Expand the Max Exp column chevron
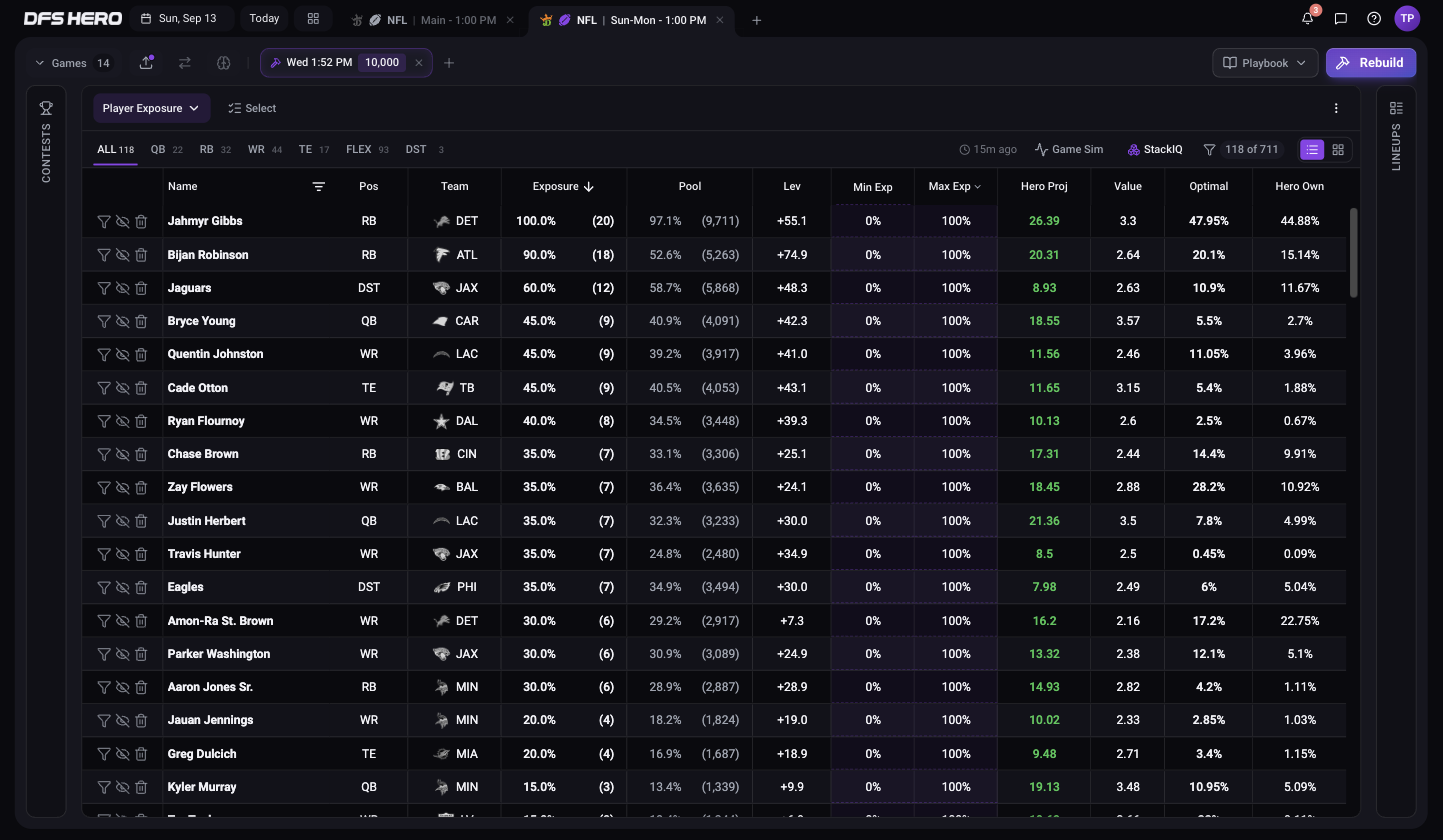The width and height of the screenshot is (1443, 840). tap(977, 187)
